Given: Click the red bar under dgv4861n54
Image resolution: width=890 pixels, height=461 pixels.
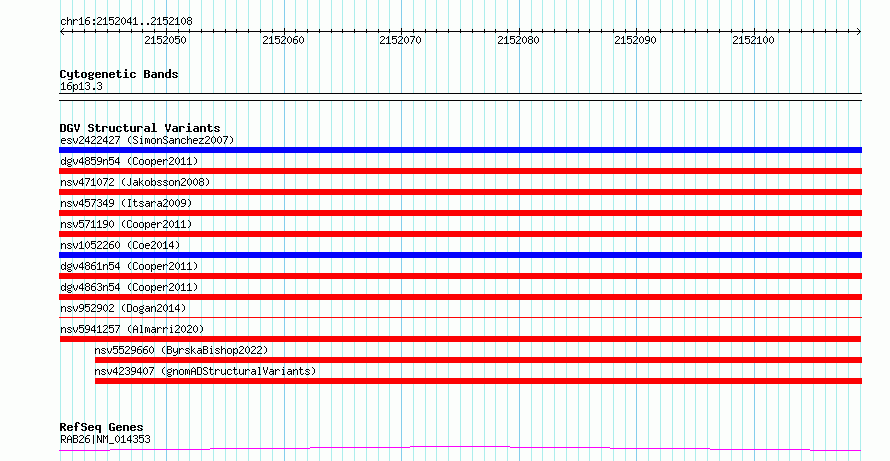Looking at the screenshot, I should [460, 276].
